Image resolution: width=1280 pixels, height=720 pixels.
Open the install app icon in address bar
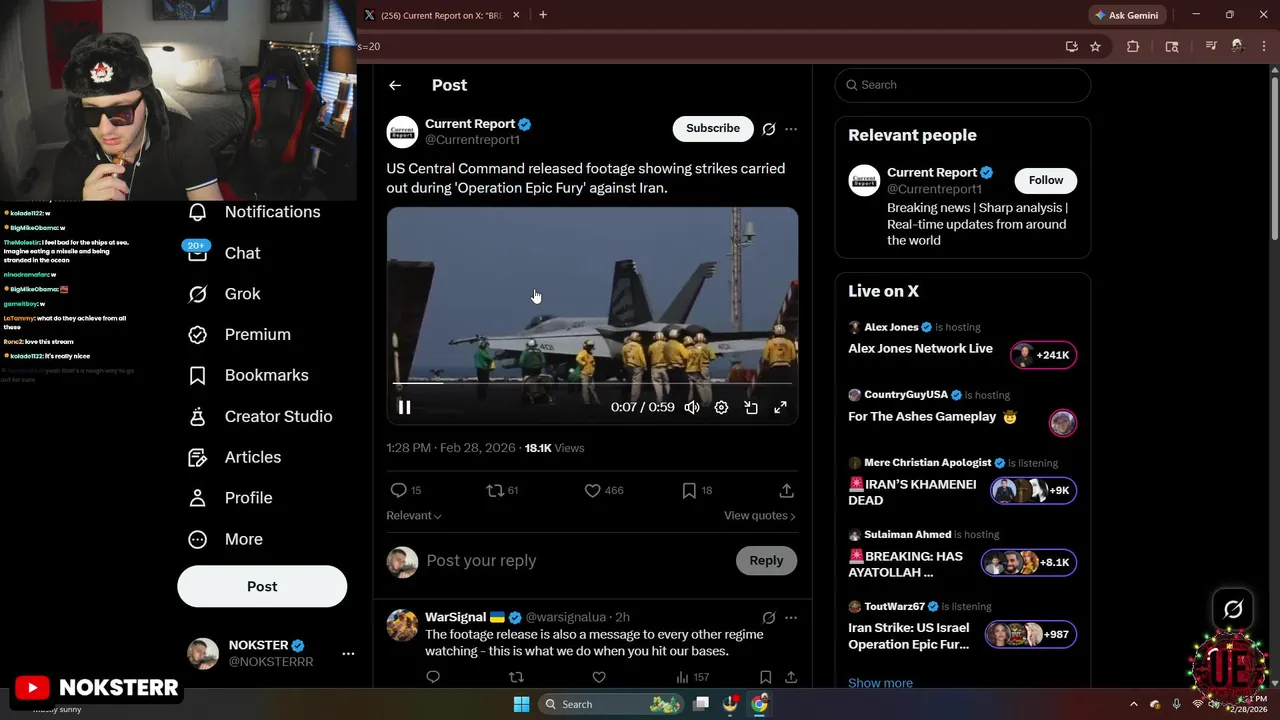[x=1072, y=46]
